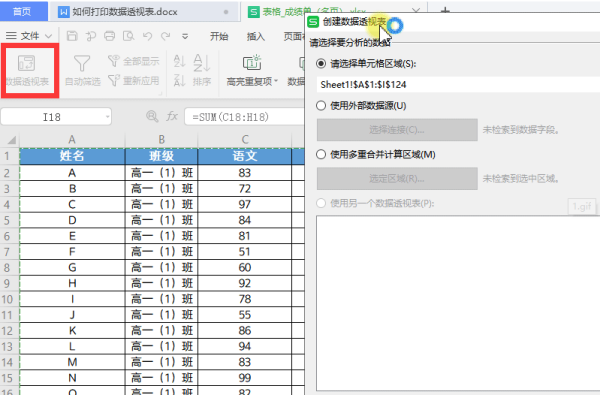Open the quick access toolbar customize dropdown

(x=185, y=36)
